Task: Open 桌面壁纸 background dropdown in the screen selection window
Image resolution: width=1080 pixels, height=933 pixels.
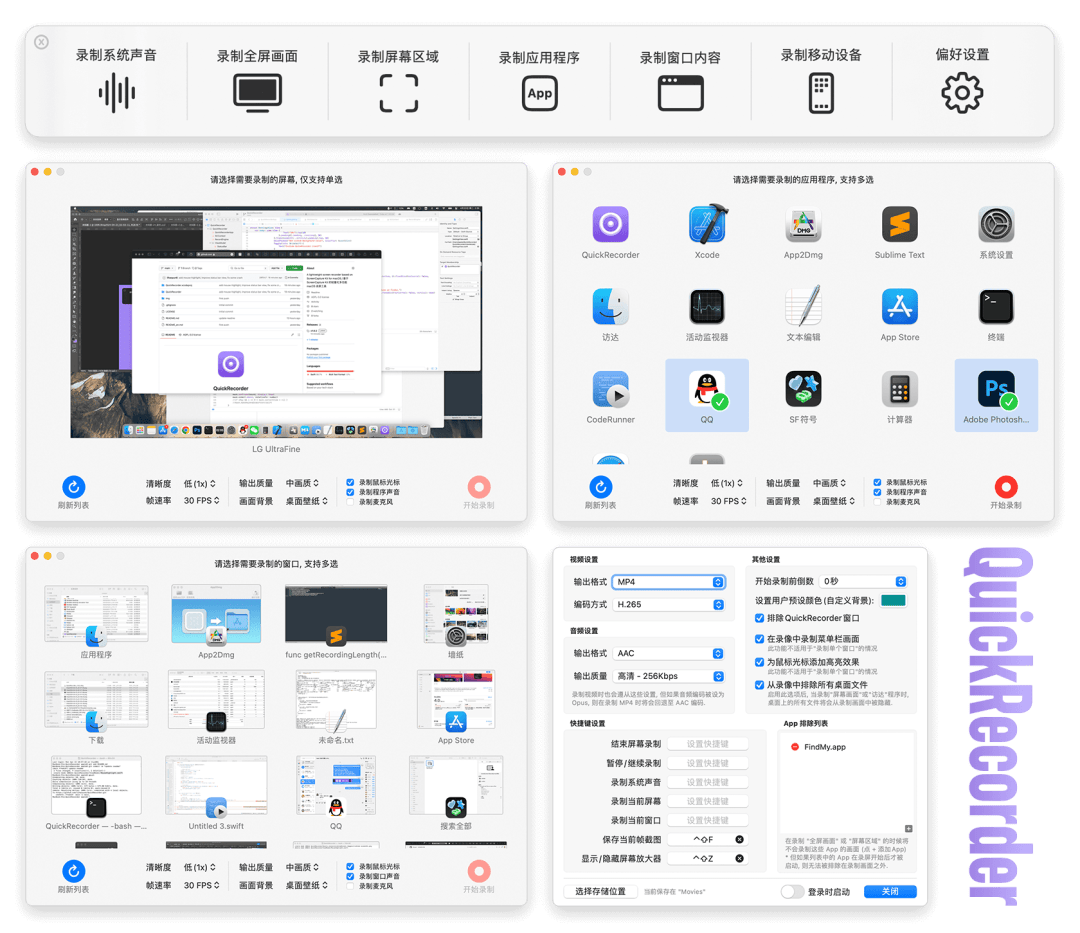Action: coord(307,501)
